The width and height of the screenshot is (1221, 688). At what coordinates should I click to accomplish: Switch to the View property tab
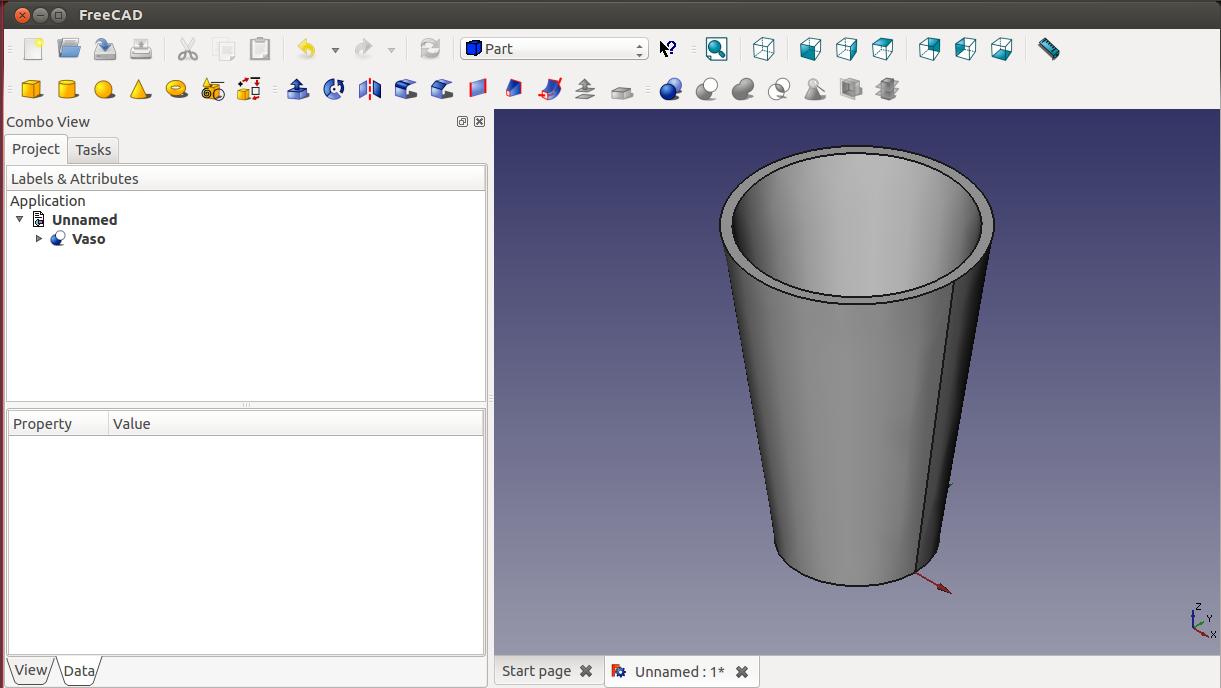click(x=31, y=670)
